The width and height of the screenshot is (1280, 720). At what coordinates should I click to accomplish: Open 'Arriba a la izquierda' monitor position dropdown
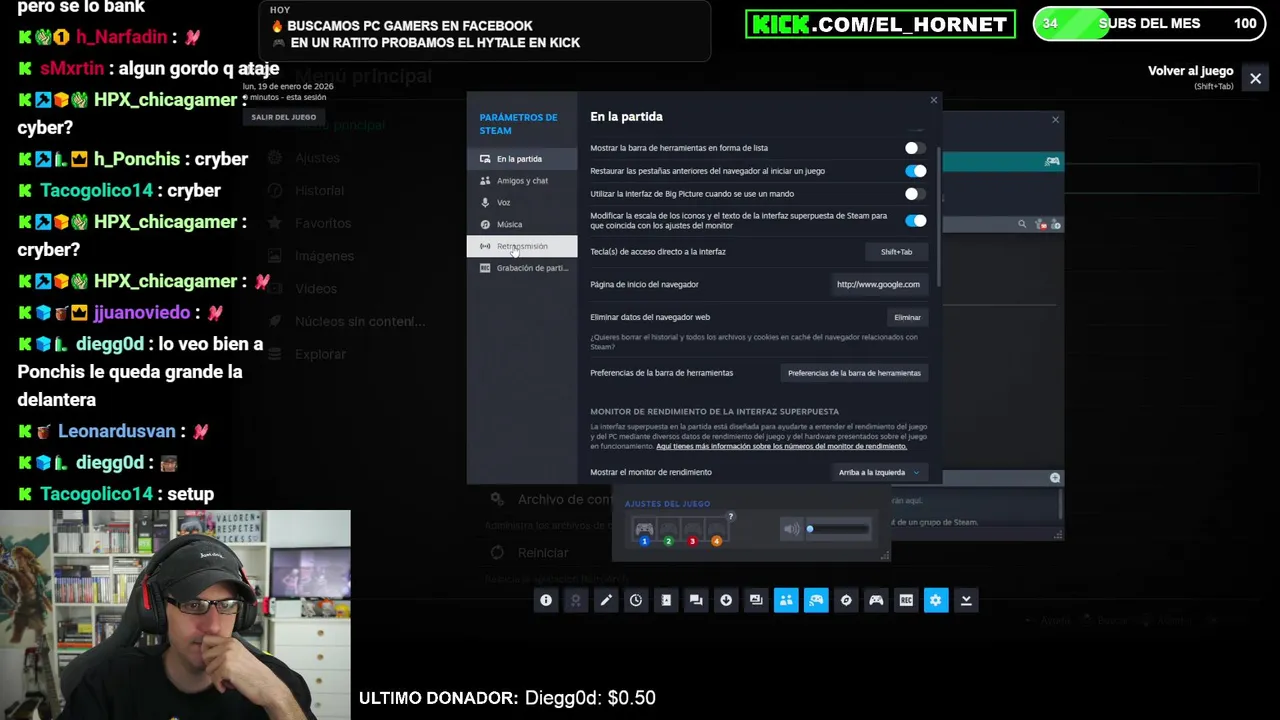point(879,472)
